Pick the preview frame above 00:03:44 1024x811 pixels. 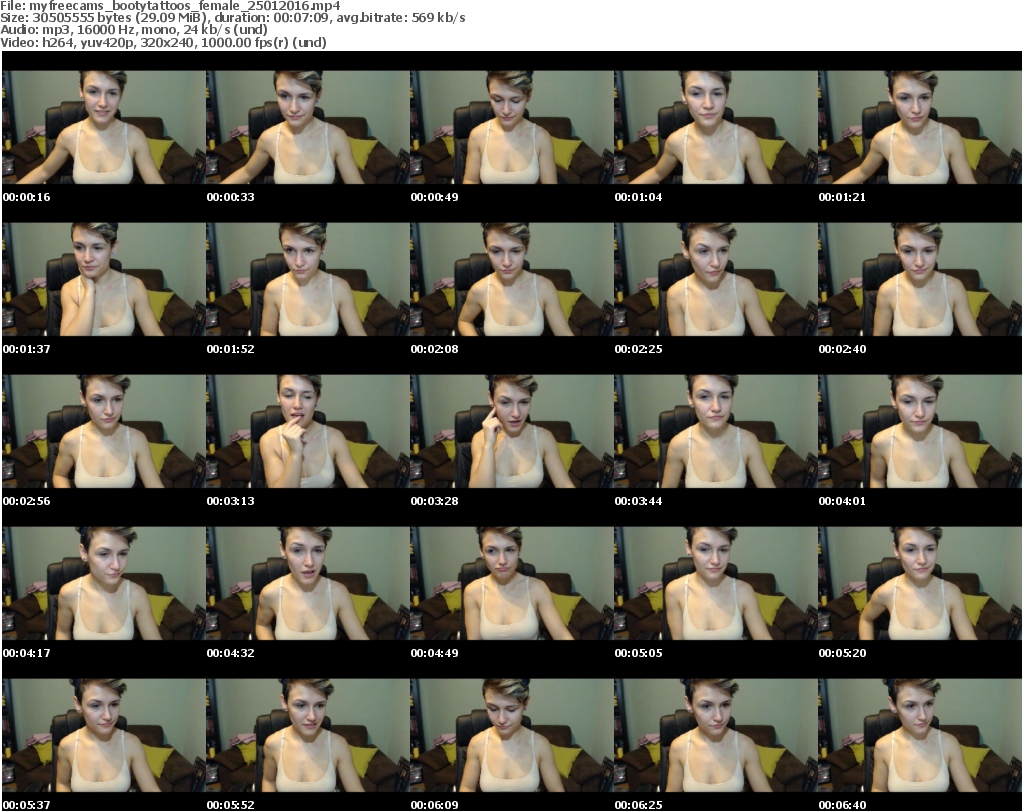pyautogui.click(x=716, y=432)
